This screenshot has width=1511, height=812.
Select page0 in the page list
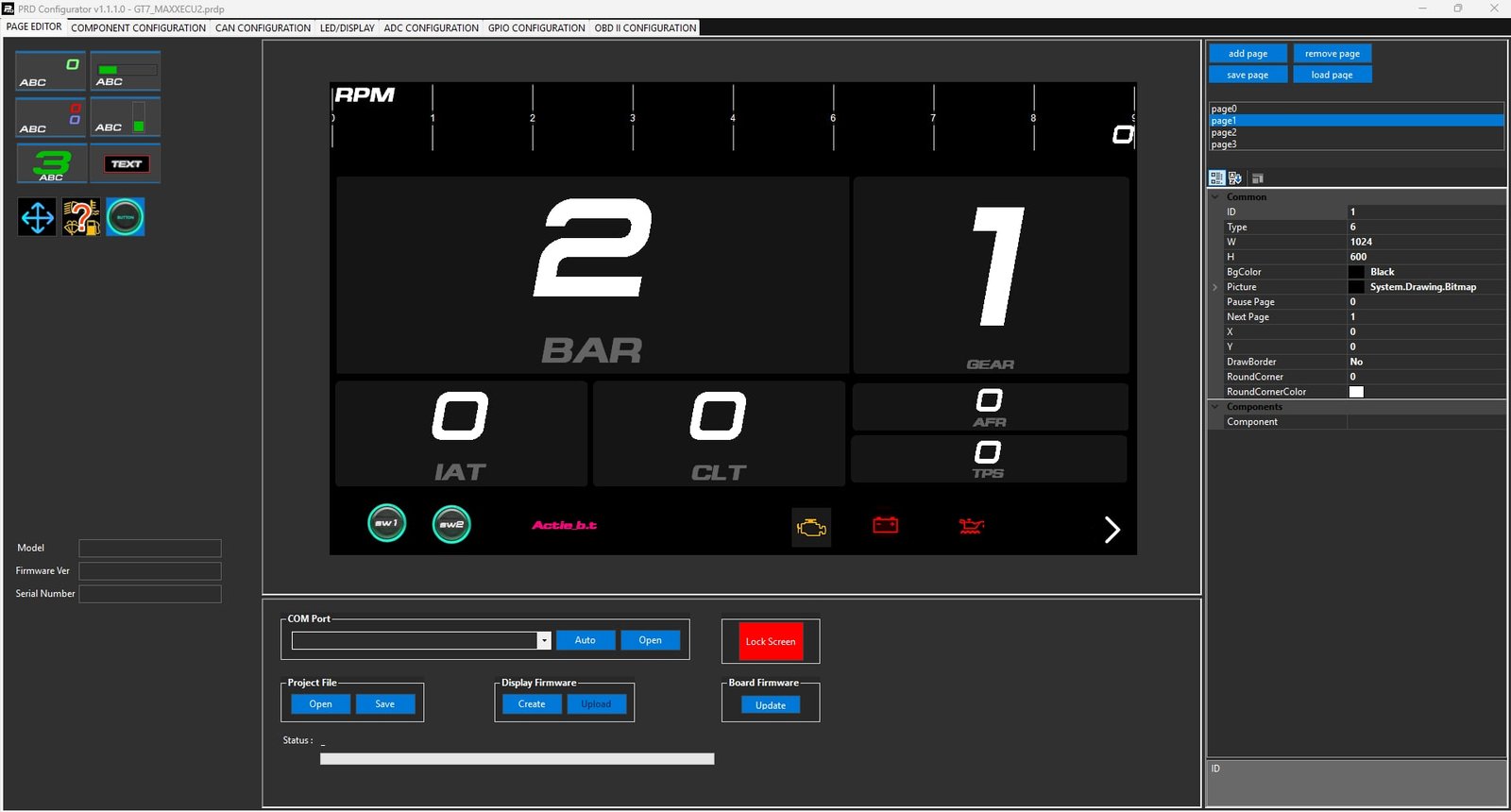pos(1356,109)
